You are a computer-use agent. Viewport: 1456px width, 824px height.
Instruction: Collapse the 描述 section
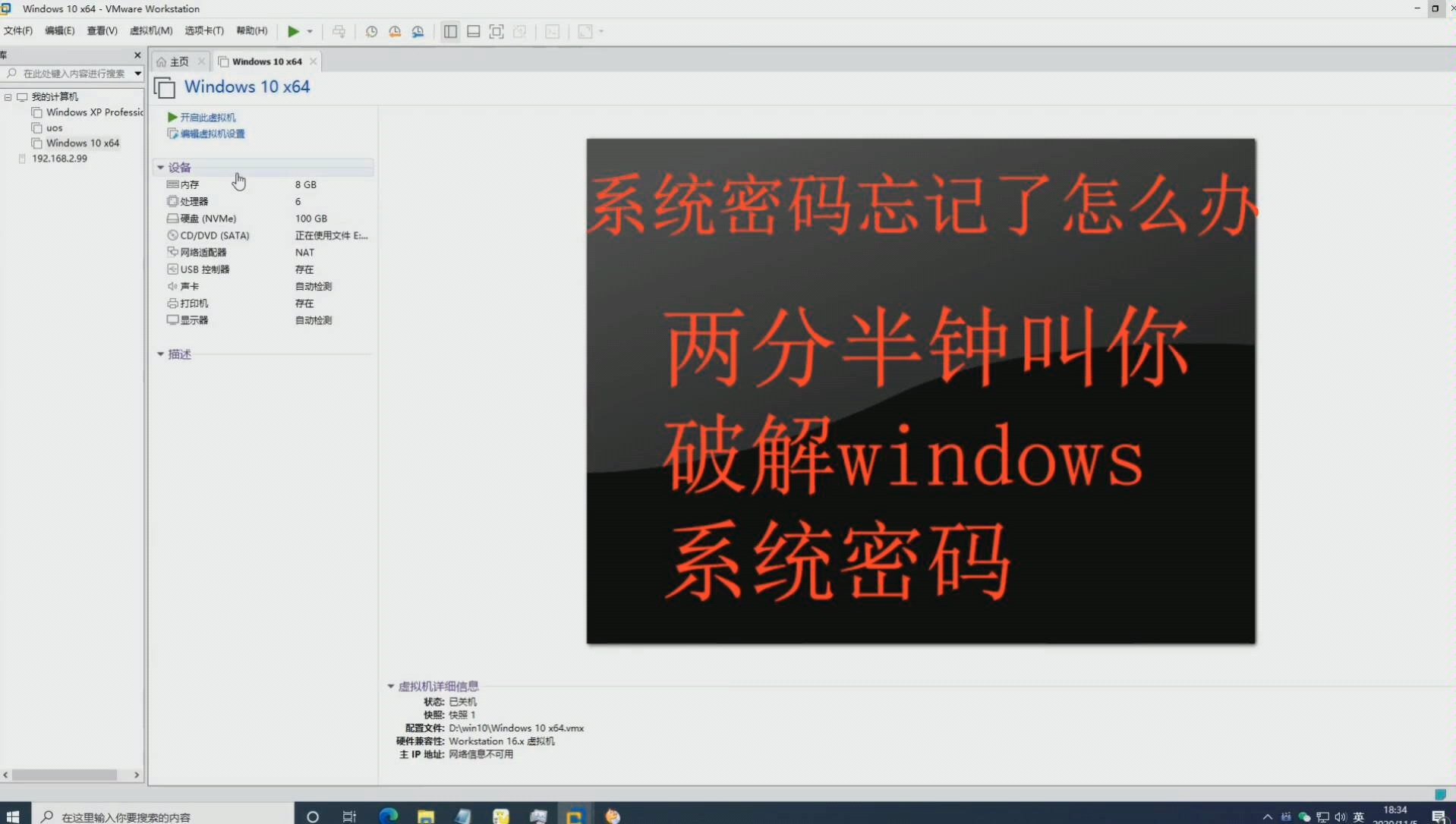(x=160, y=354)
